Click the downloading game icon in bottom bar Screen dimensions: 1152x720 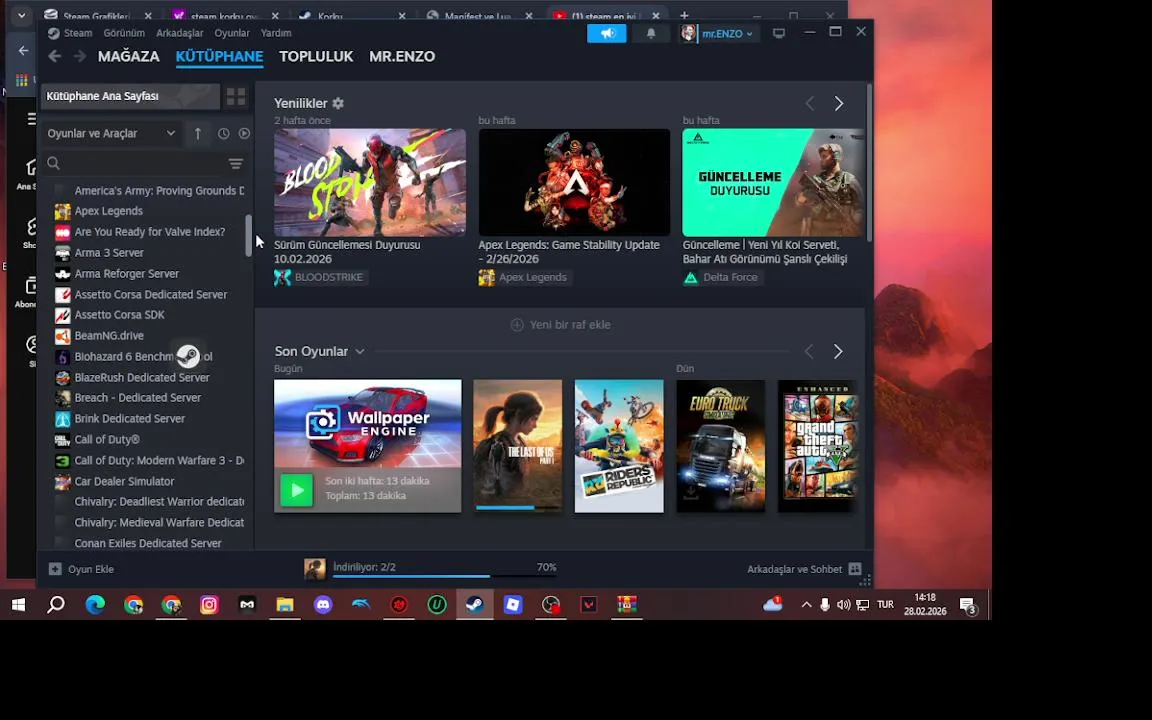click(x=314, y=569)
